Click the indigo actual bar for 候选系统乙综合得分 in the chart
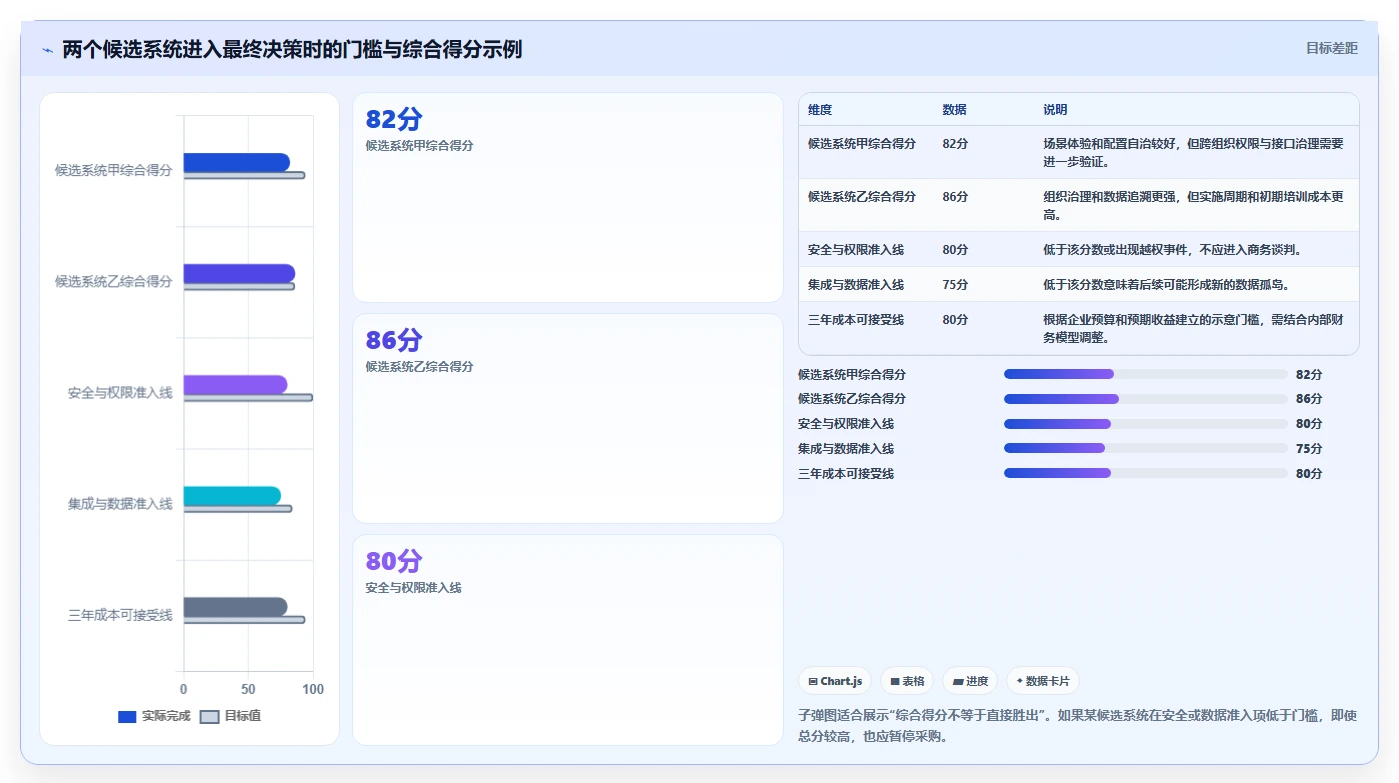This screenshot has height=783, width=1399. [239, 273]
